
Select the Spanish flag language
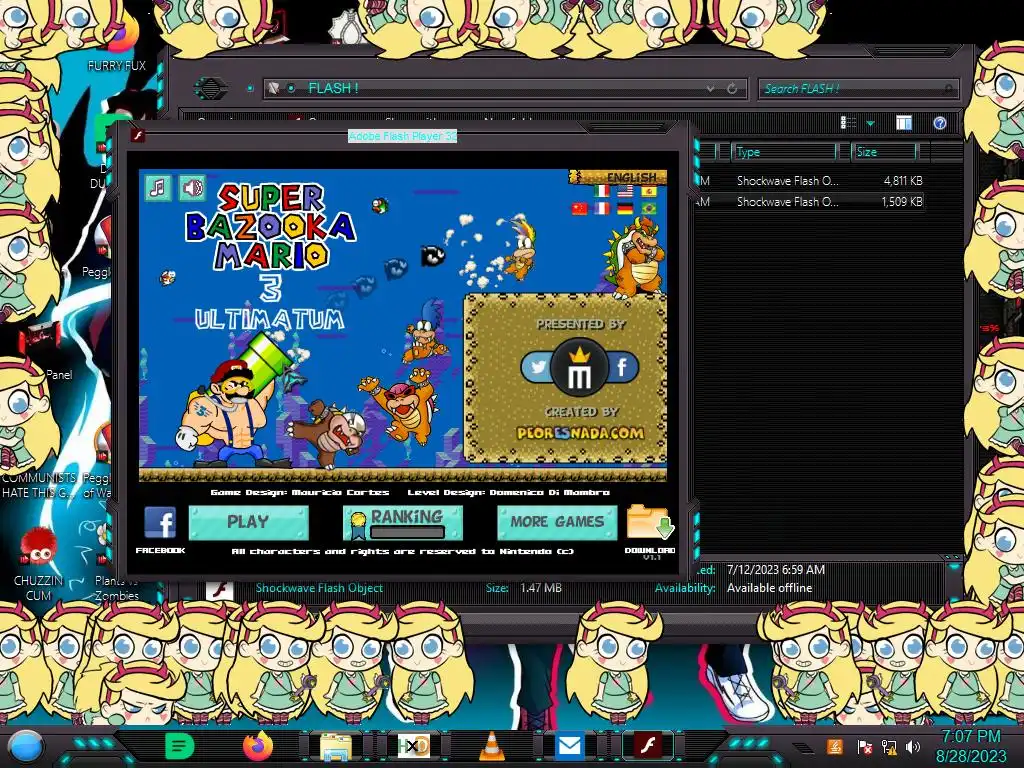pyautogui.click(x=648, y=191)
